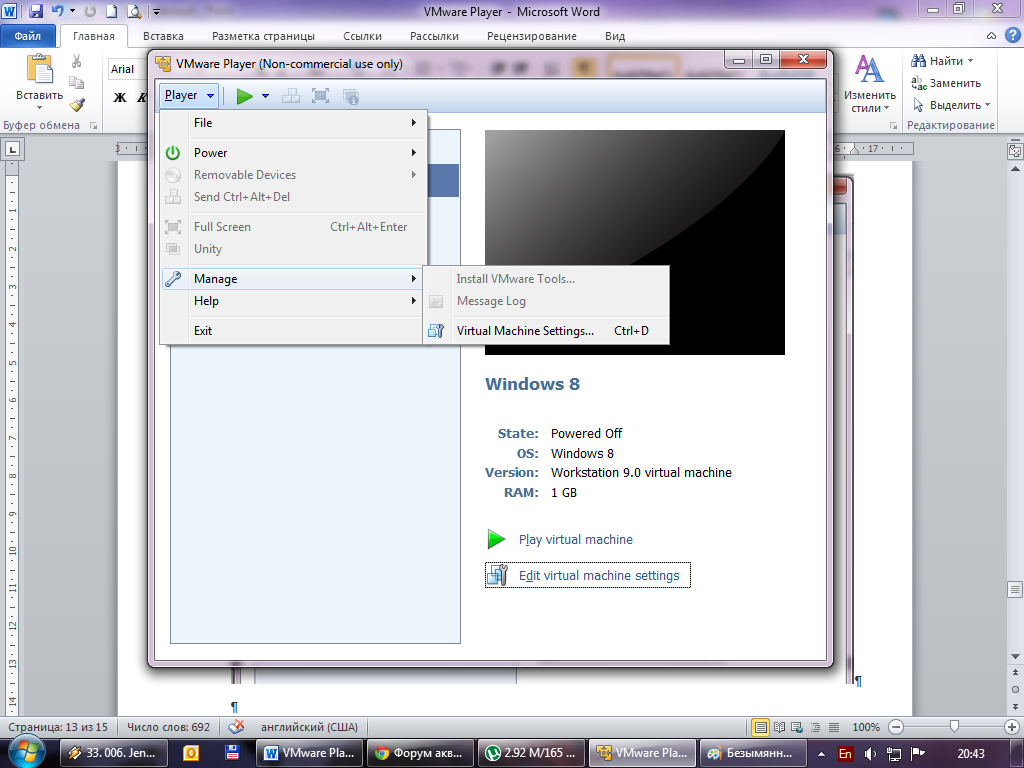Click the full screen toolbar icon
The image size is (1024, 768).
(320, 97)
